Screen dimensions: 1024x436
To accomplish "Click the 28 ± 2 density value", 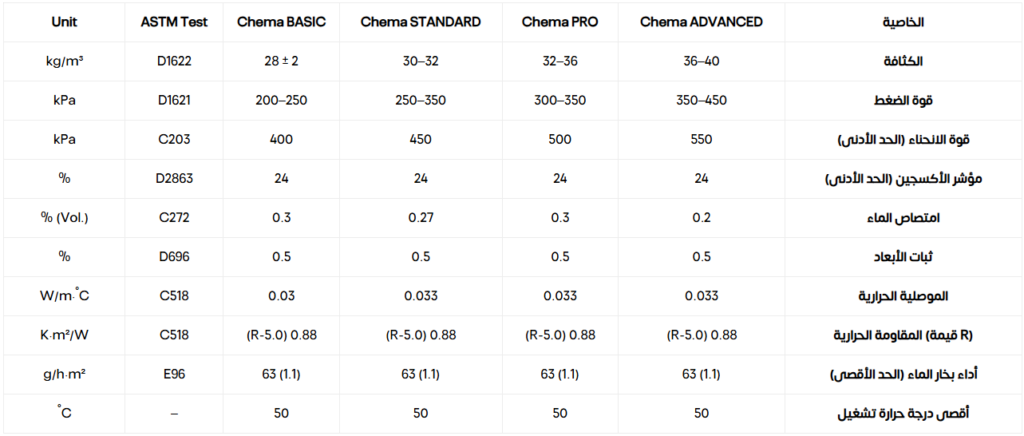I will [x=280, y=61].
